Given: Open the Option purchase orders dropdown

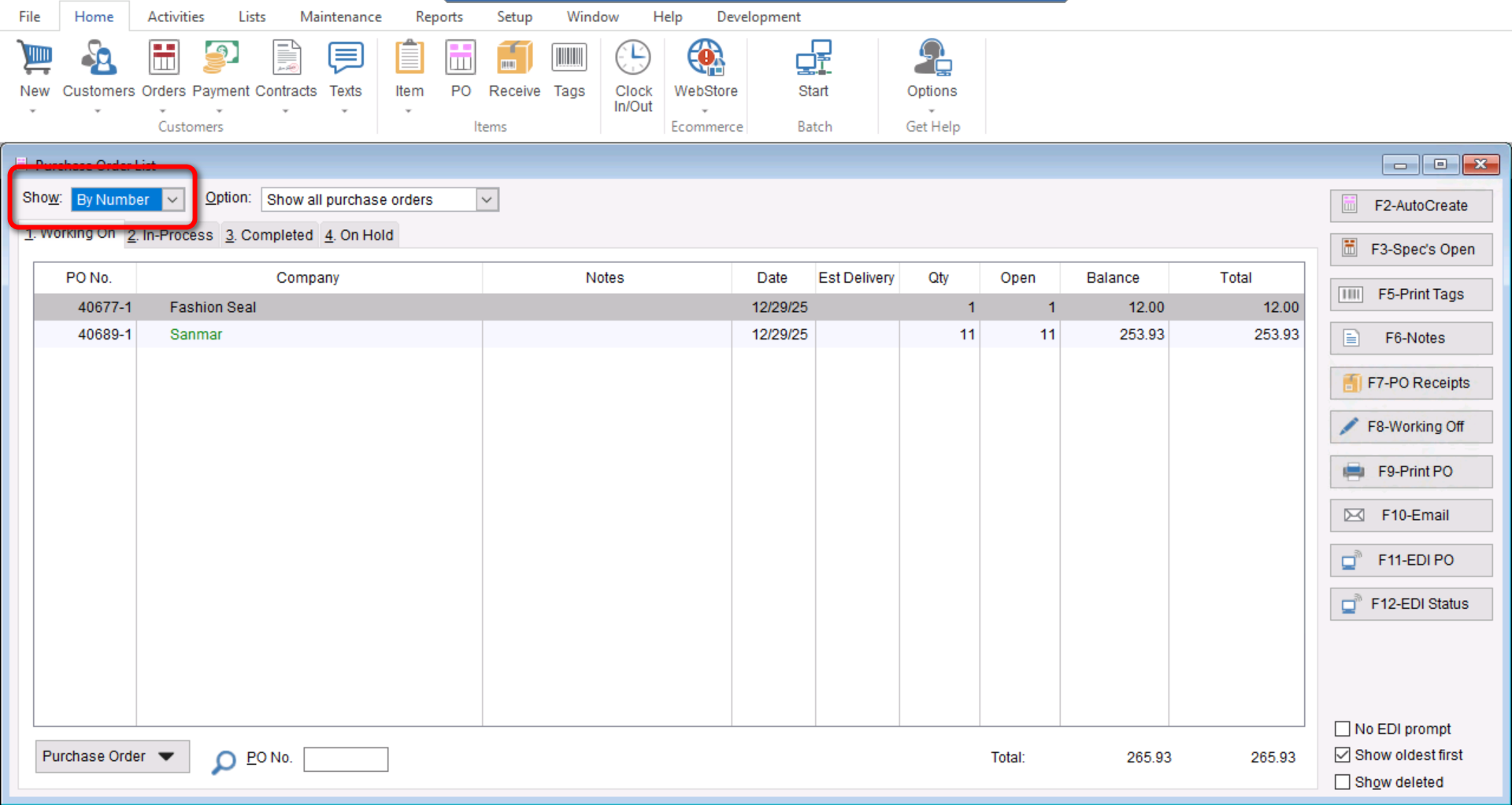Looking at the screenshot, I should [x=487, y=200].
